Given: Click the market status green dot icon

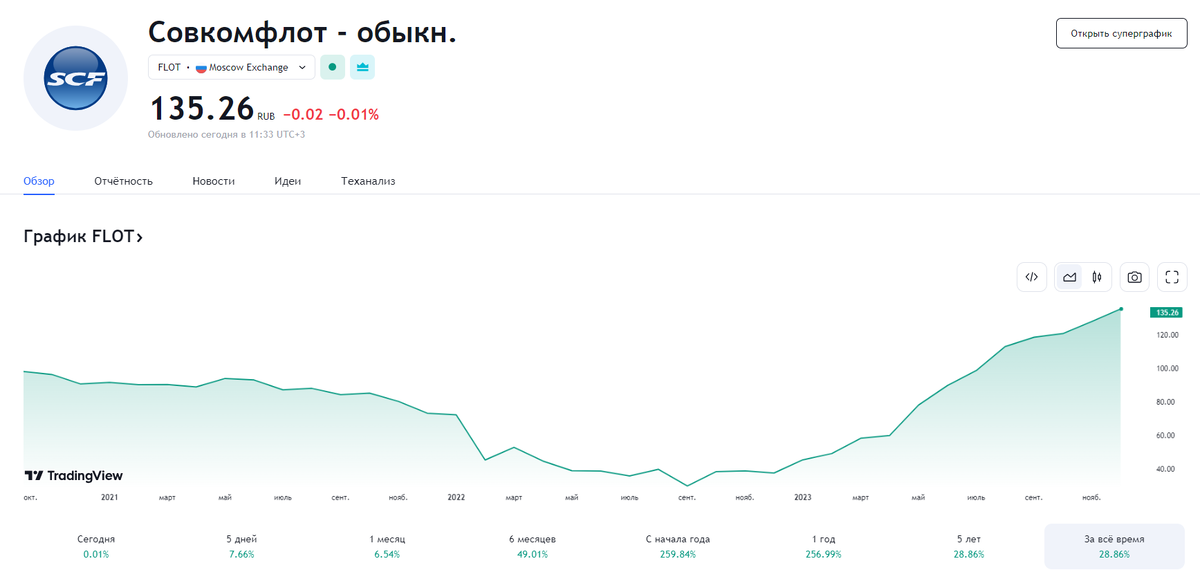Looking at the screenshot, I should (332, 67).
